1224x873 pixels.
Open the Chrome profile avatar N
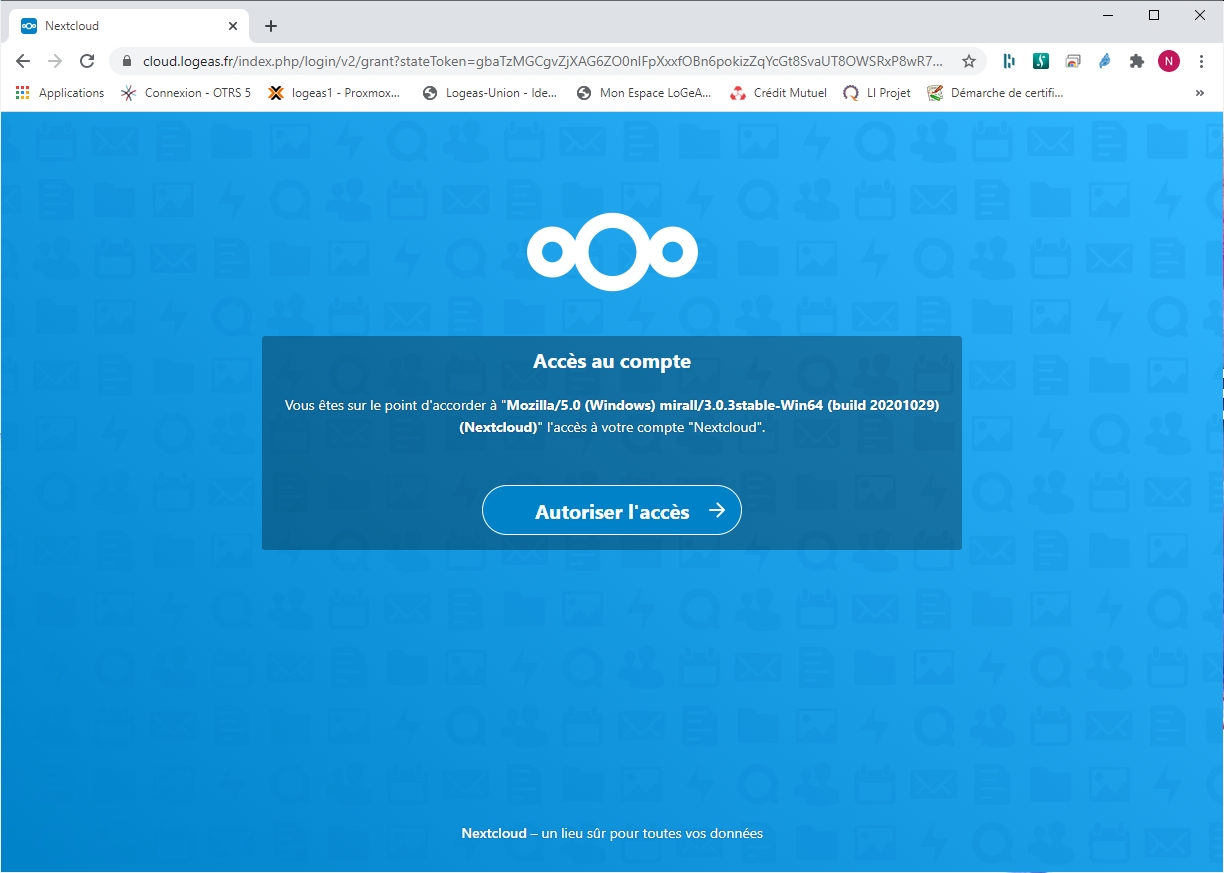coord(1168,61)
